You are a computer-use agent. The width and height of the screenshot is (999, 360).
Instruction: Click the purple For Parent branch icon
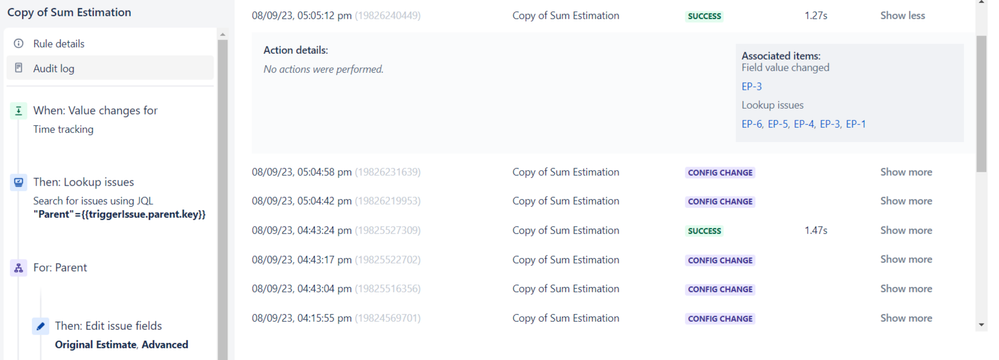pyautogui.click(x=18, y=268)
